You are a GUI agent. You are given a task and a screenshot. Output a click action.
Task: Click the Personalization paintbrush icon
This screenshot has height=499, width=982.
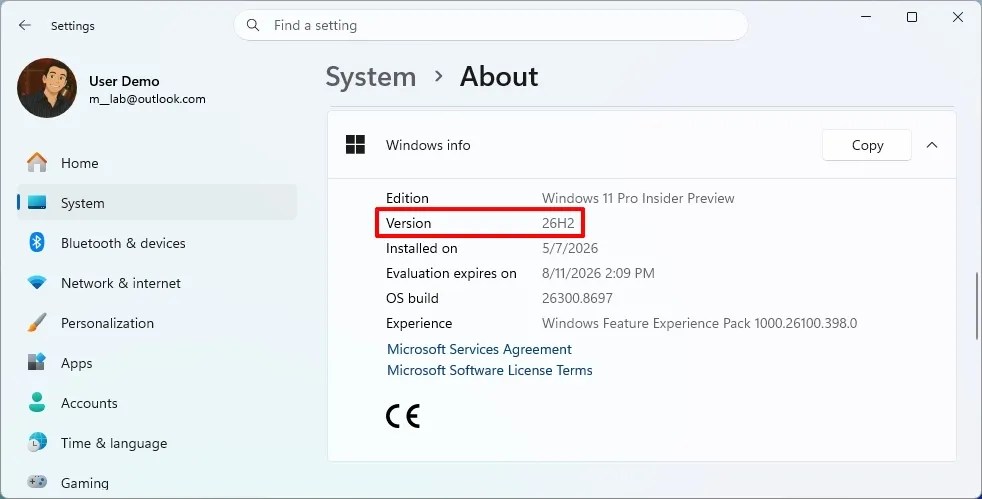[x=37, y=323]
